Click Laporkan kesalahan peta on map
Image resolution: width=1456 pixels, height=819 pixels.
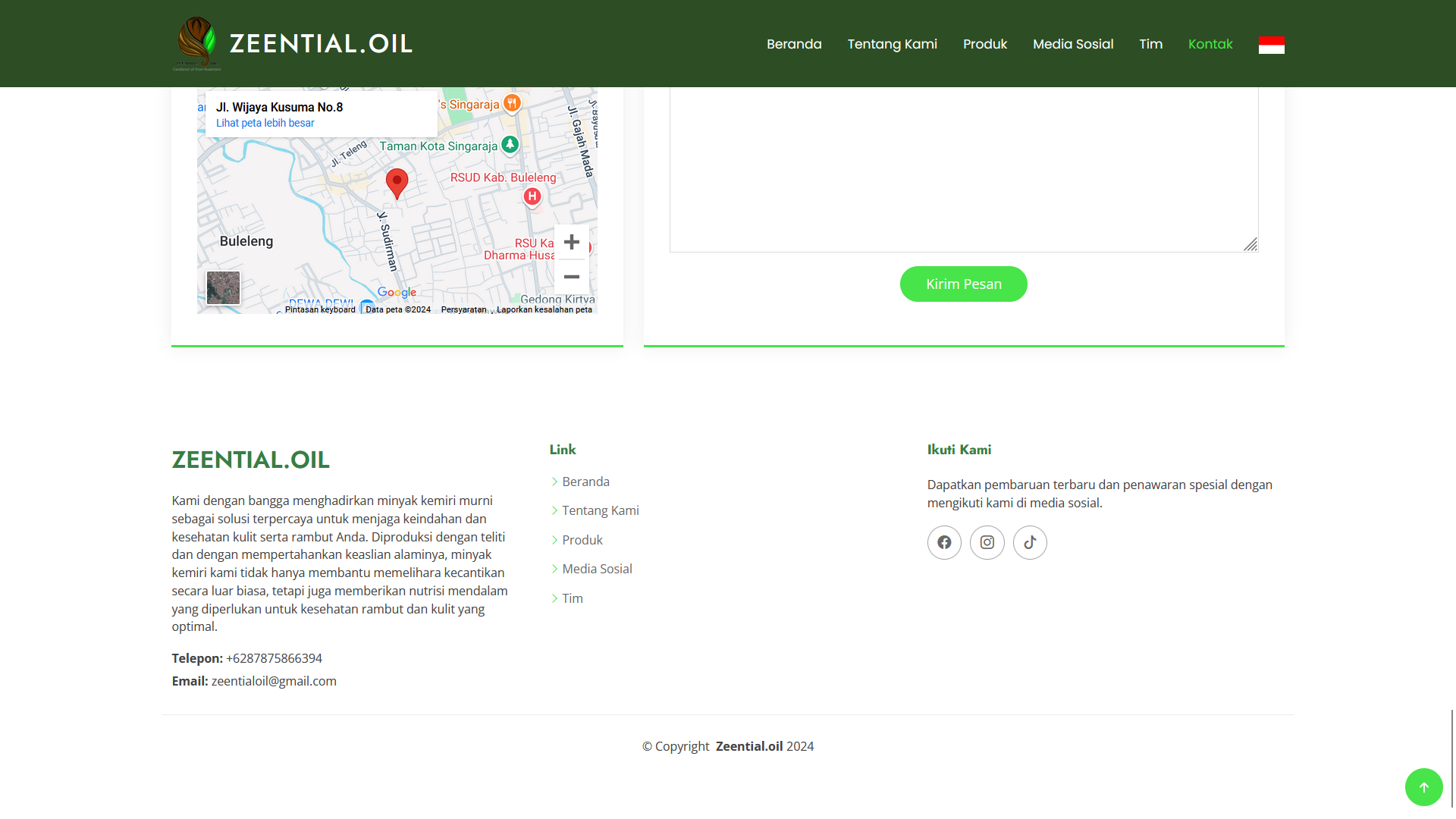click(544, 309)
